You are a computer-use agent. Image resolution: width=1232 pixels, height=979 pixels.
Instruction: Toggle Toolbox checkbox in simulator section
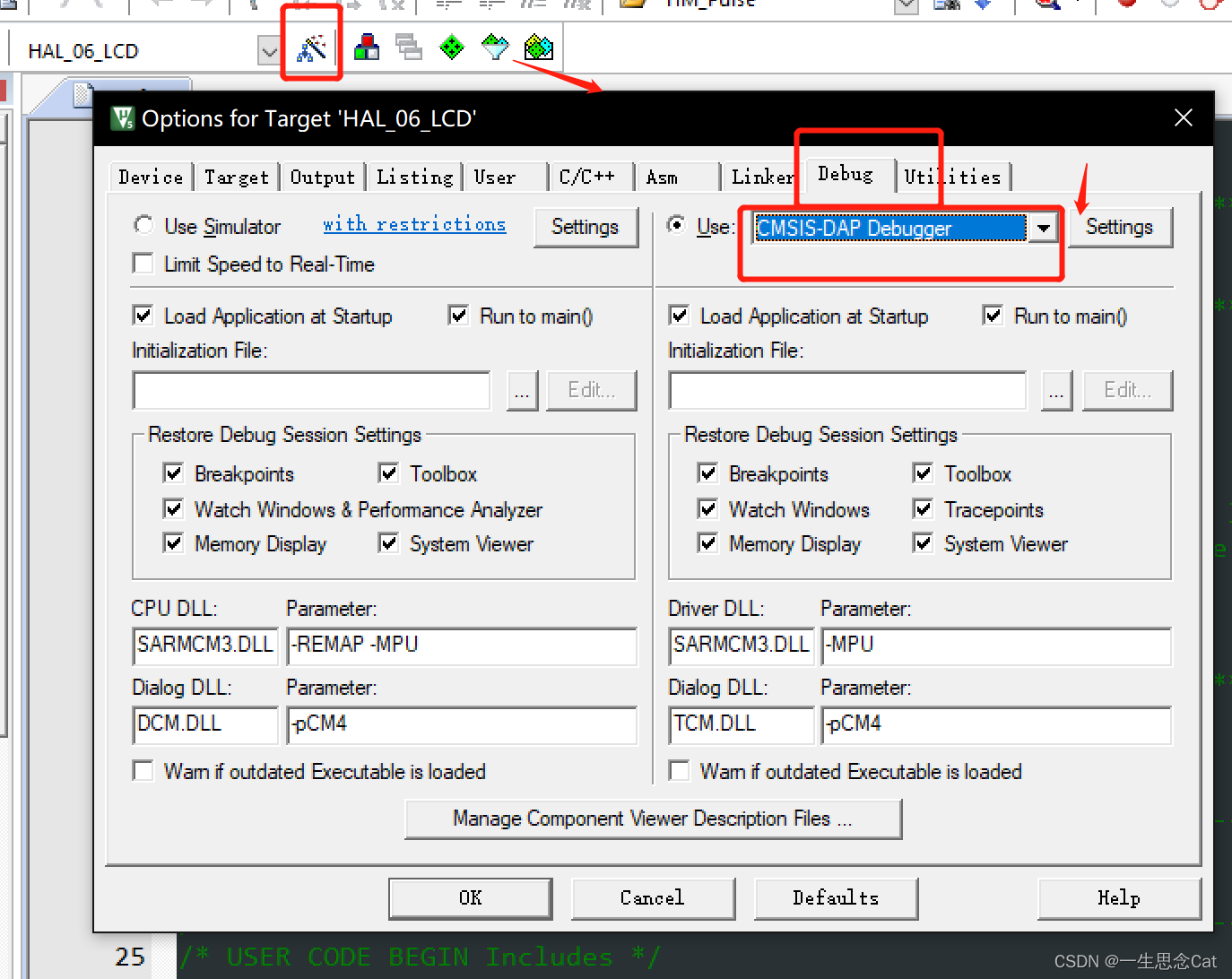(x=388, y=473)
